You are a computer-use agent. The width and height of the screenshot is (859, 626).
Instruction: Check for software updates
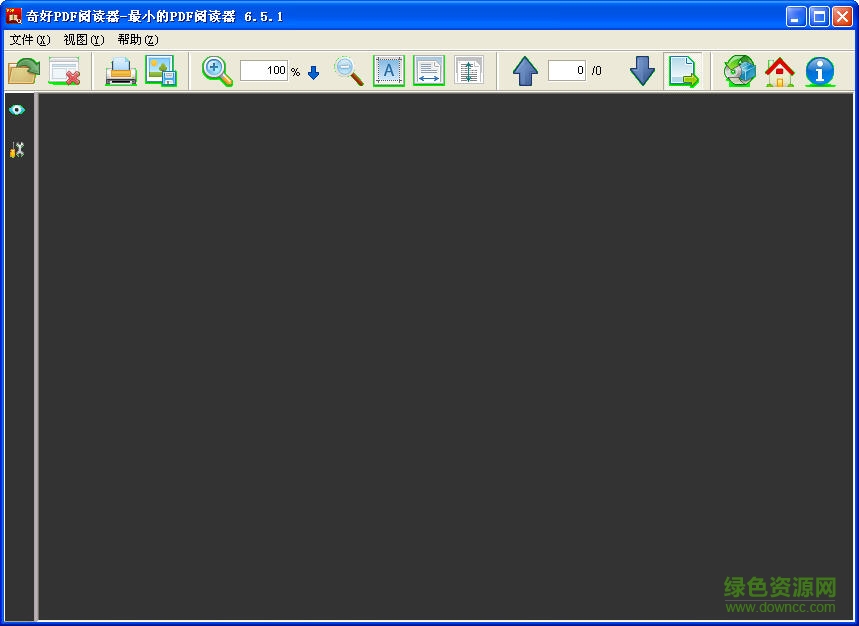click(x=739, y=70)
